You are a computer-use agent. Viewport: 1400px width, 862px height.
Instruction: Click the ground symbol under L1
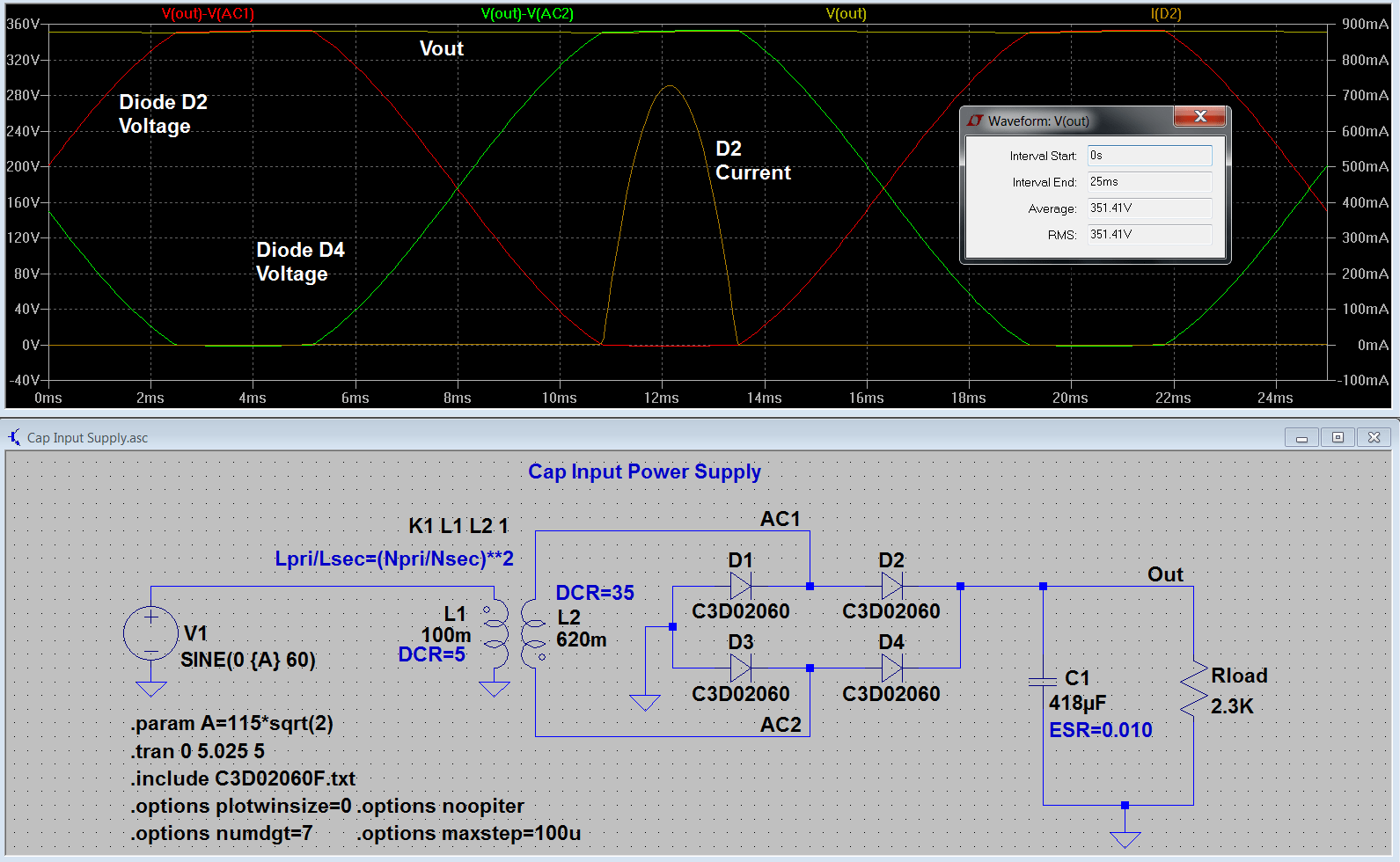pyautogui.click(x=495, y=690)
